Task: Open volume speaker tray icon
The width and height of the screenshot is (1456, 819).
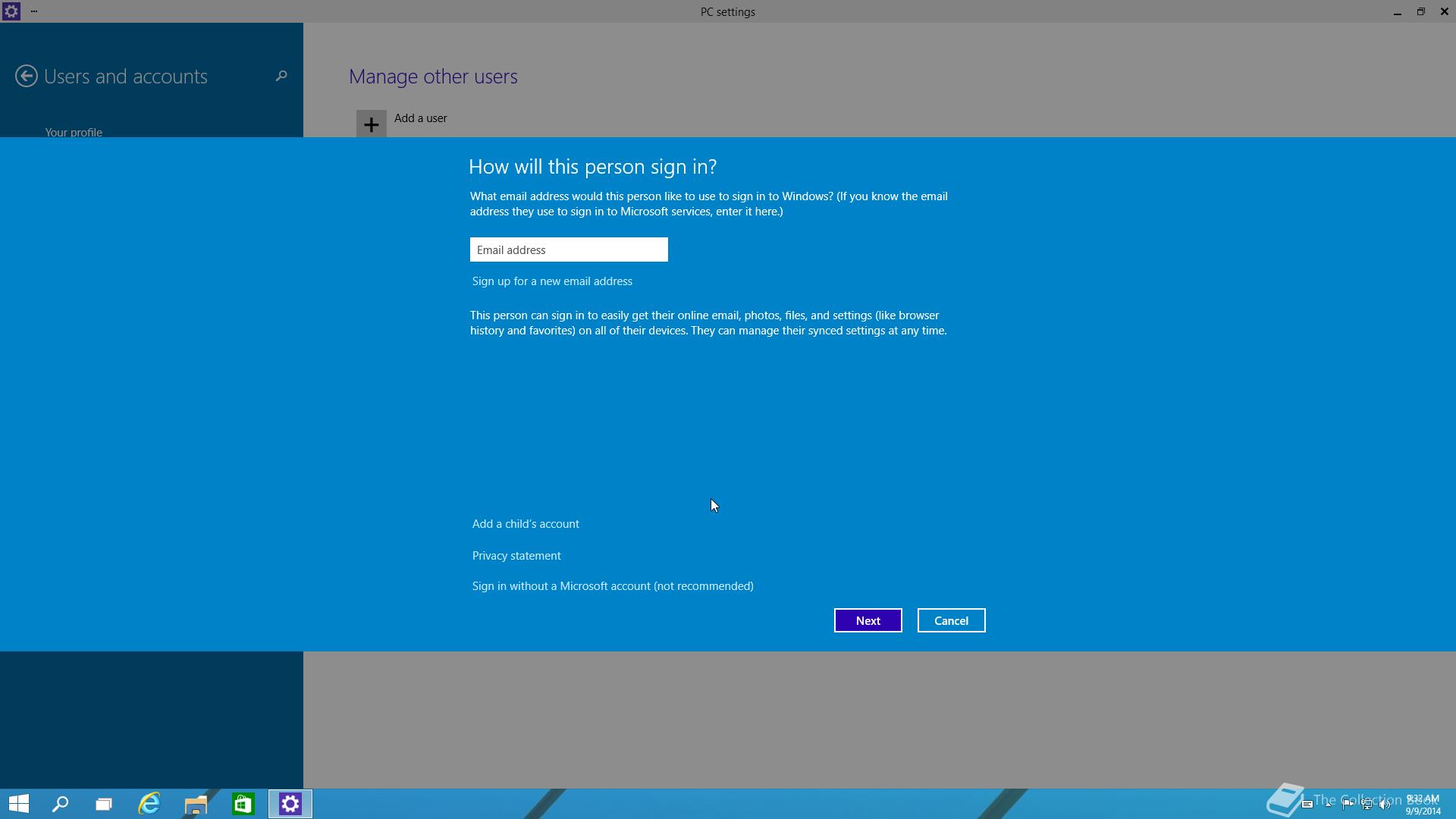Action: click(x=1385, y=805)
